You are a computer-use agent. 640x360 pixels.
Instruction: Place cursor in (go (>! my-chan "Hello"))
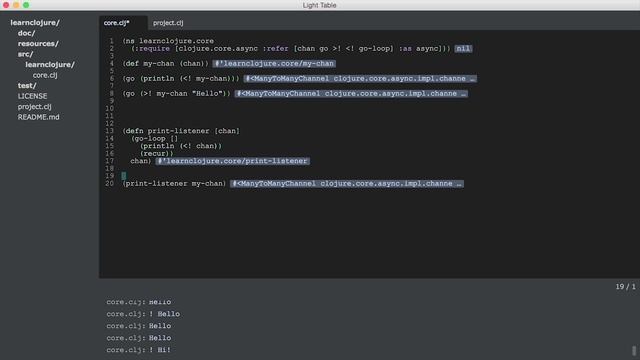(x=176, y=94)
